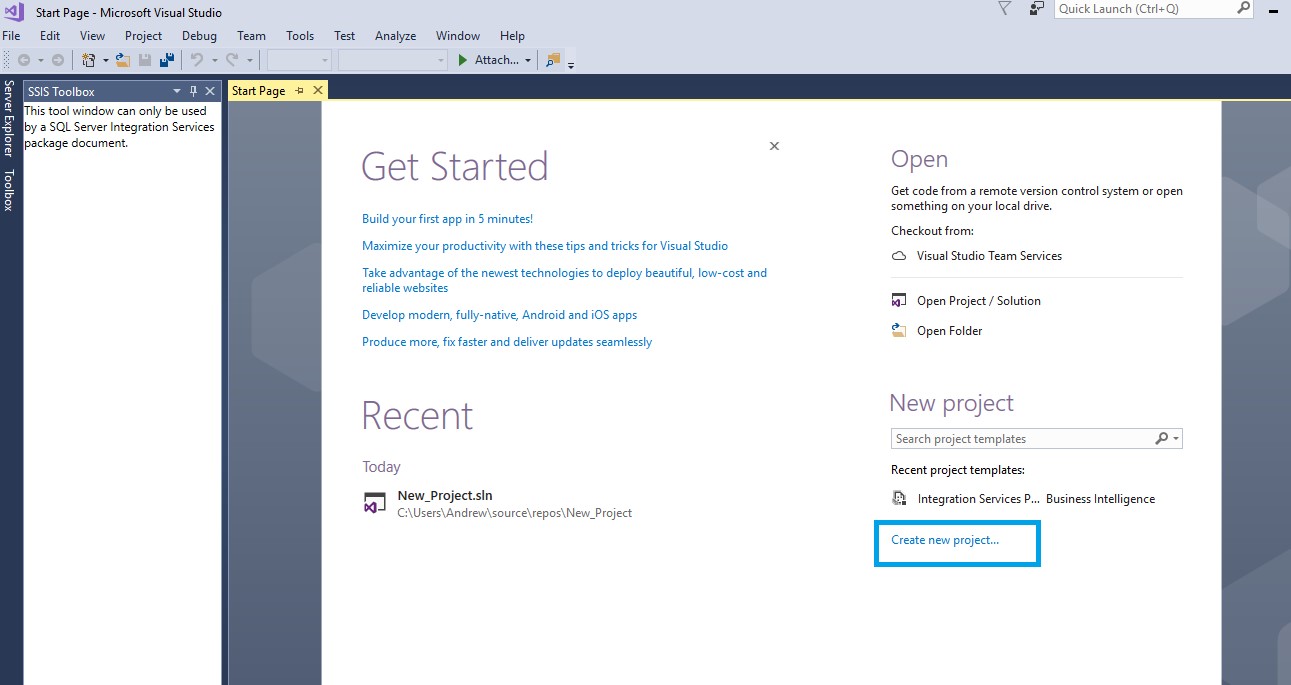The width and height of the screenshot is (1291, 685).
Task: Open the Edit menu
Action: click(50, 35)
